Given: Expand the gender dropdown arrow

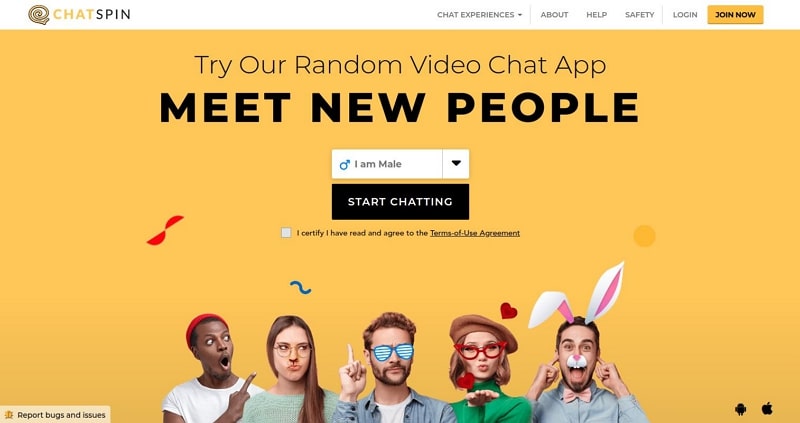Looking at the screenshot, I should [456, 164].
